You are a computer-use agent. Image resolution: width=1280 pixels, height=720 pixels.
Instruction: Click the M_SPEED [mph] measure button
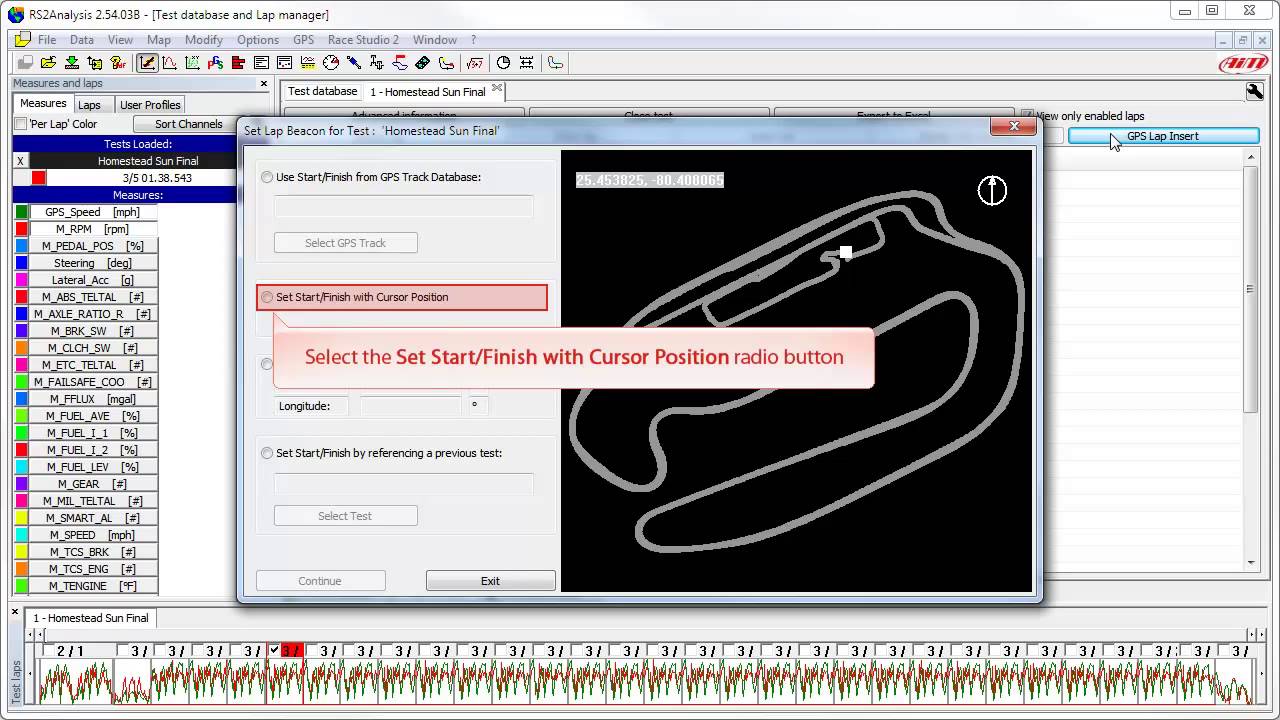point(93,535)
